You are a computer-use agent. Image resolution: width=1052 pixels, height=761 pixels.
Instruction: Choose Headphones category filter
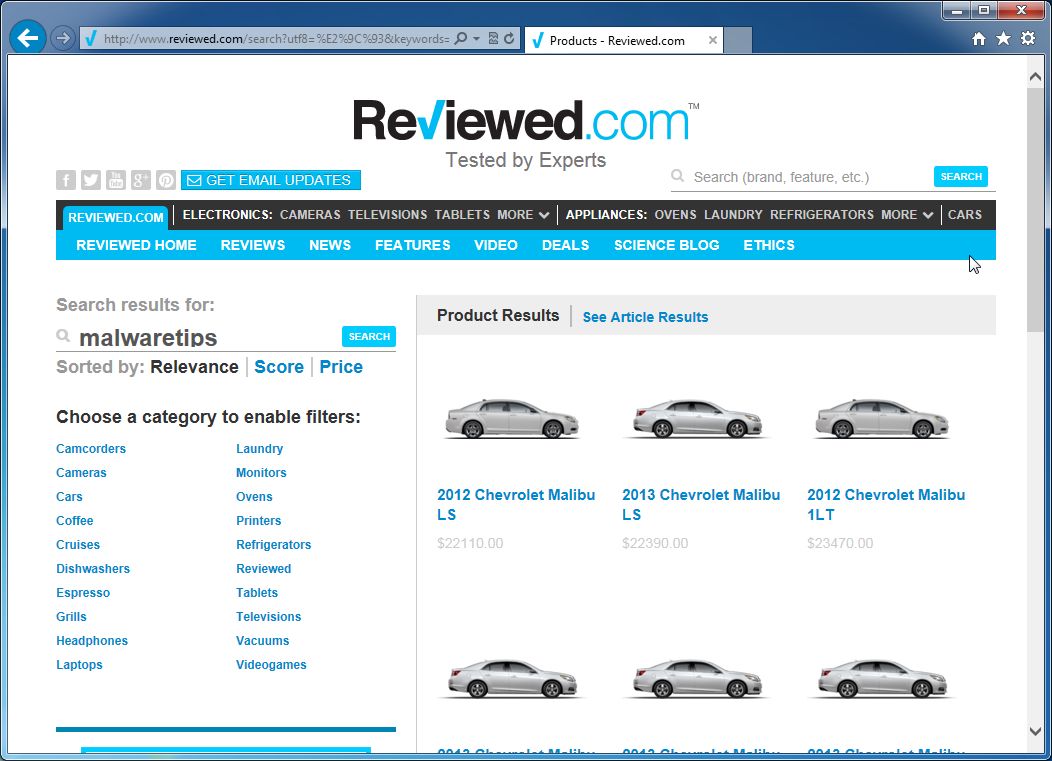click(x=92, y=640)
